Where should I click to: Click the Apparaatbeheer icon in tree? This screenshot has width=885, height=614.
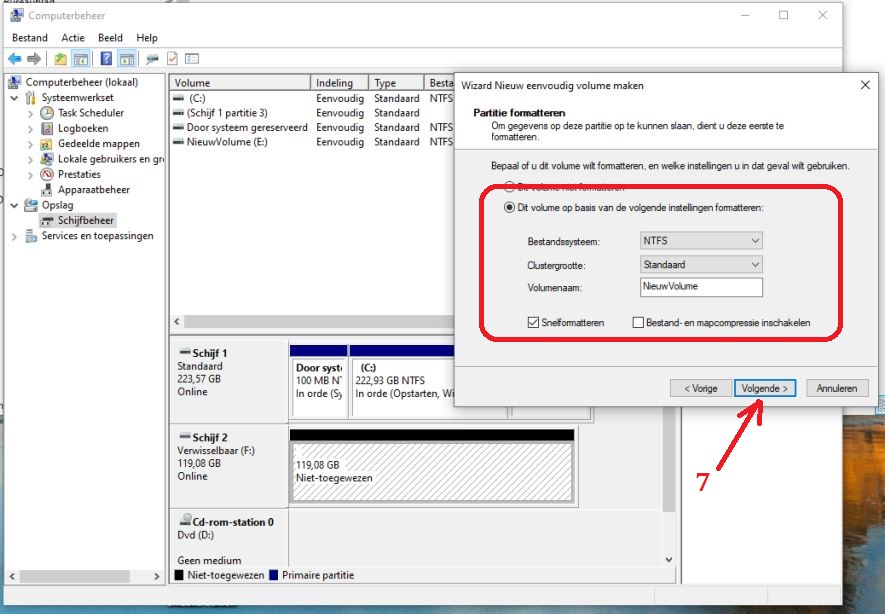[x=48, y=189]
